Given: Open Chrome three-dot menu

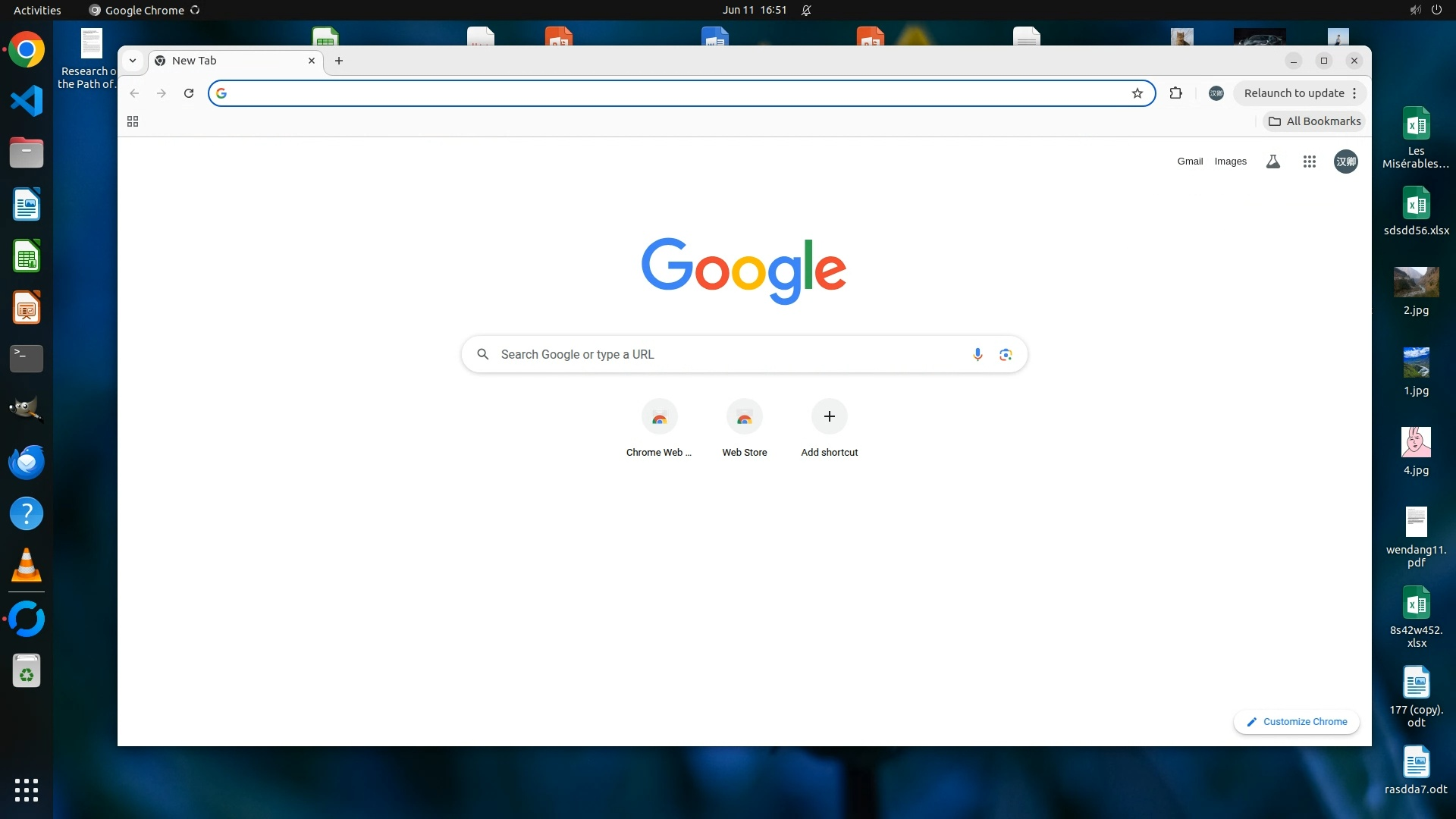Looking at the screenshot, I should pyautogui.click(x=1354, y=93).
